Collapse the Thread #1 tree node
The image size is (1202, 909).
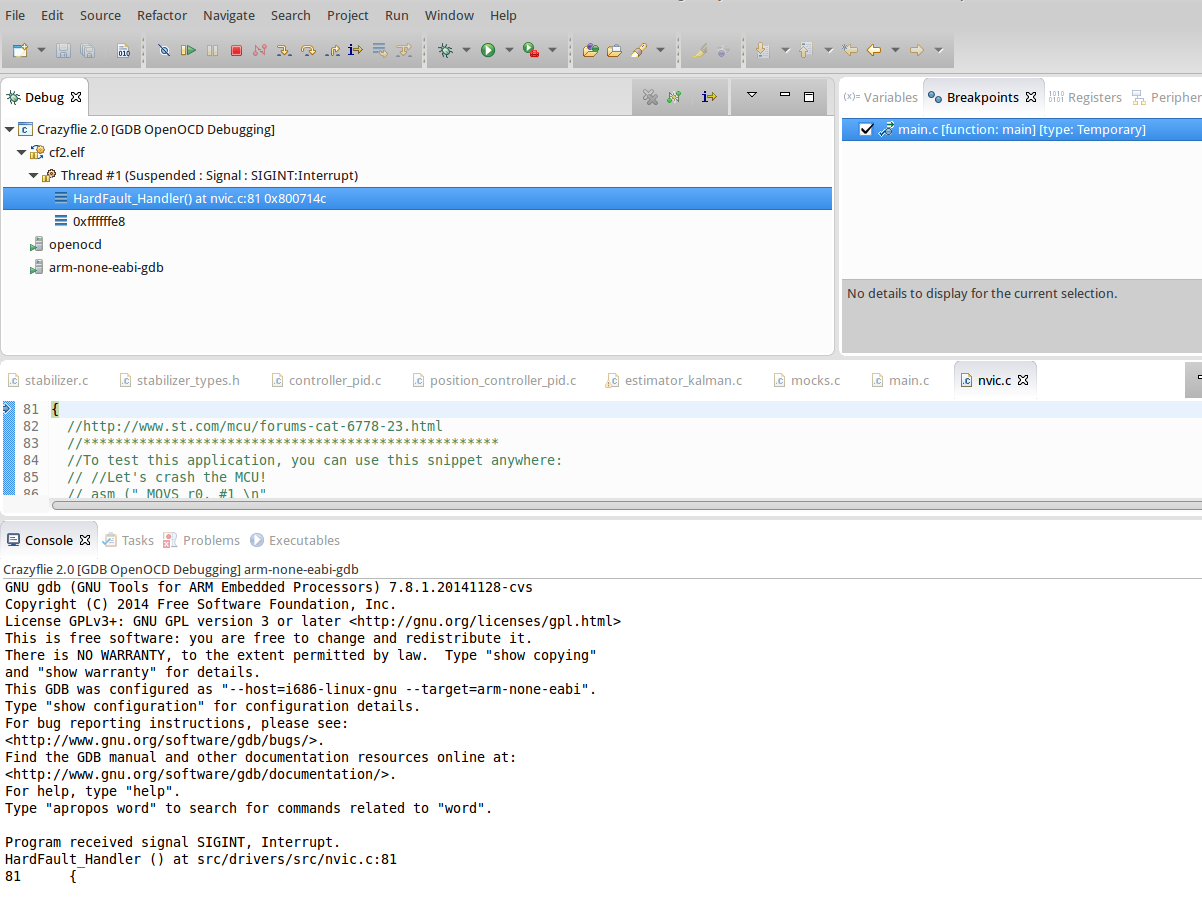point(34,176)
